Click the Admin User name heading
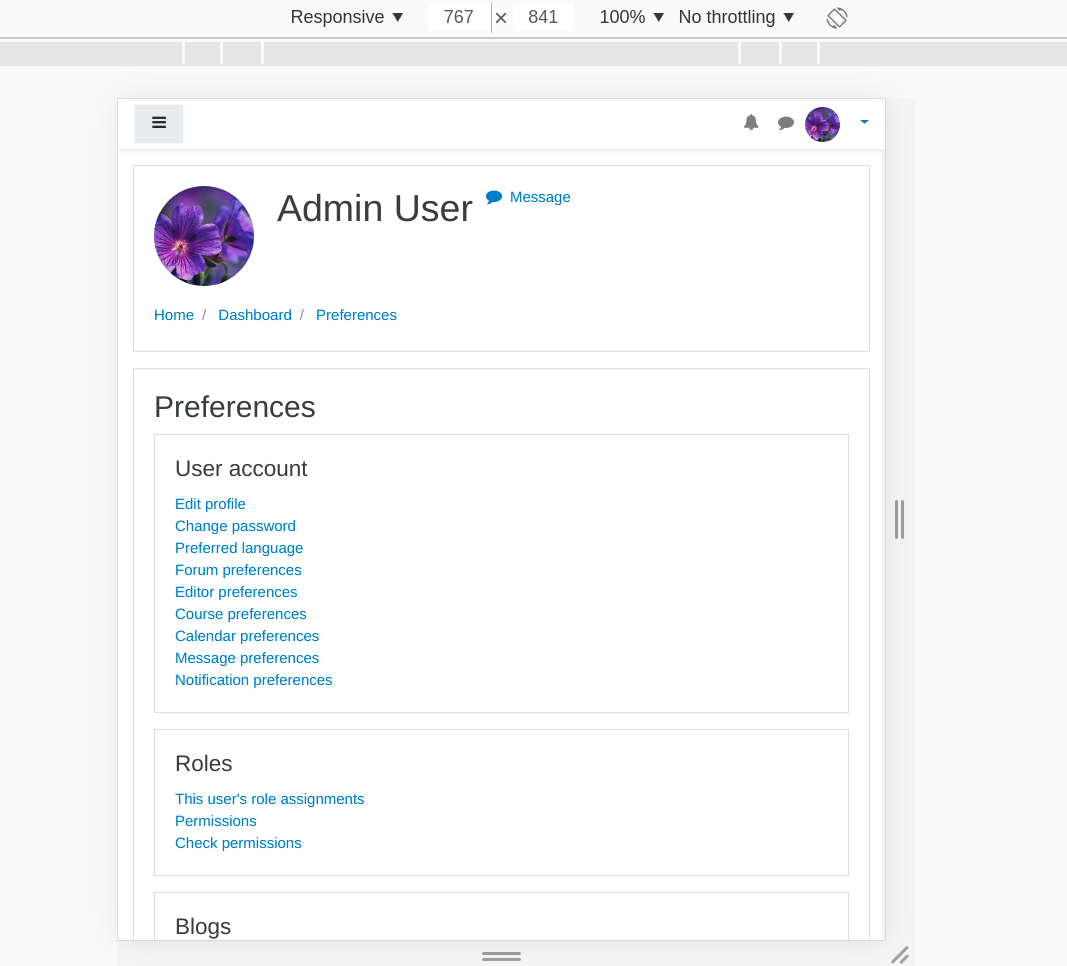The height and width of the screenshot is (966, 1067). coord(374,208)
